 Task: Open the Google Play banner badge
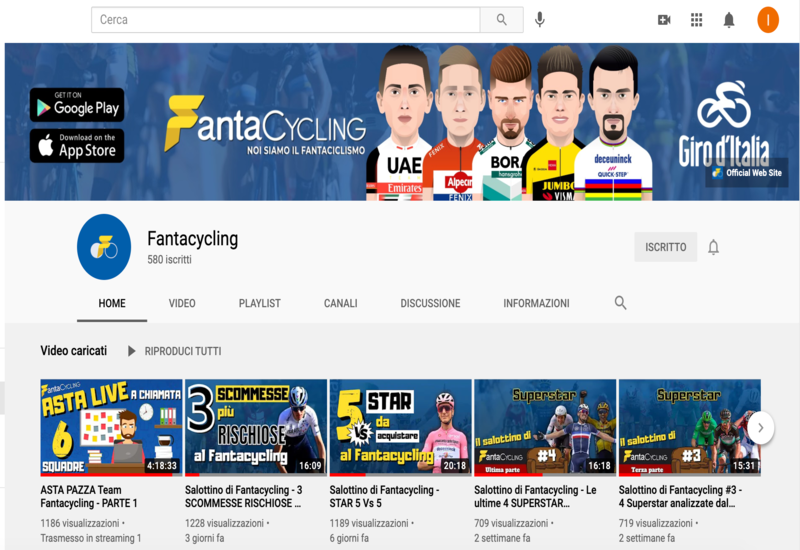(x=76, y=104)
